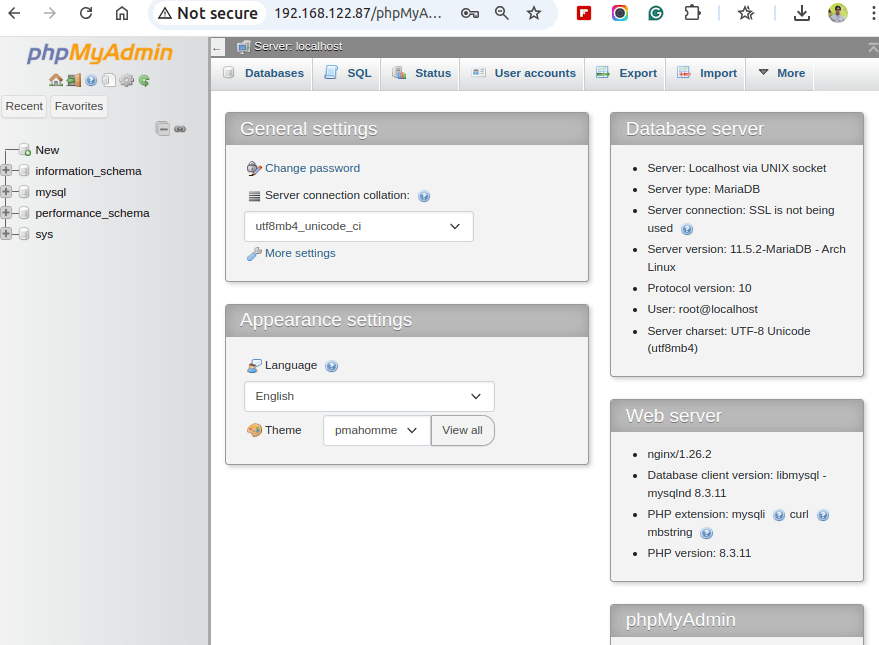The image size is (879, 645).
Task: Open the MariaDB documentation page icon in the sidebar
Action: (109, 81)
